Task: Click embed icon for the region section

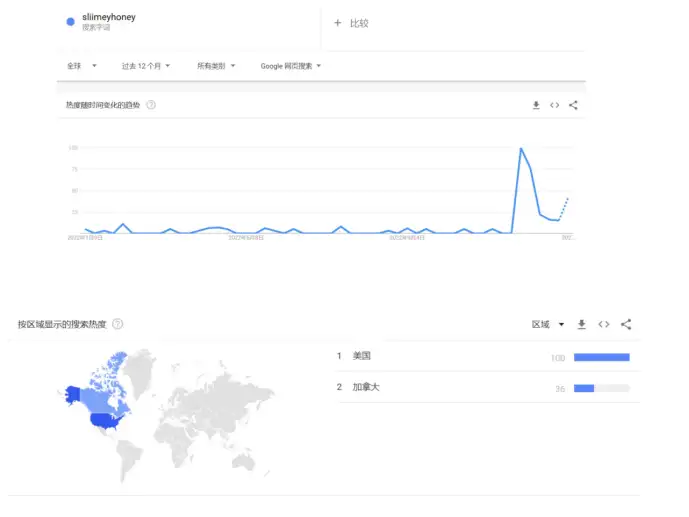Action: [604, 324]
